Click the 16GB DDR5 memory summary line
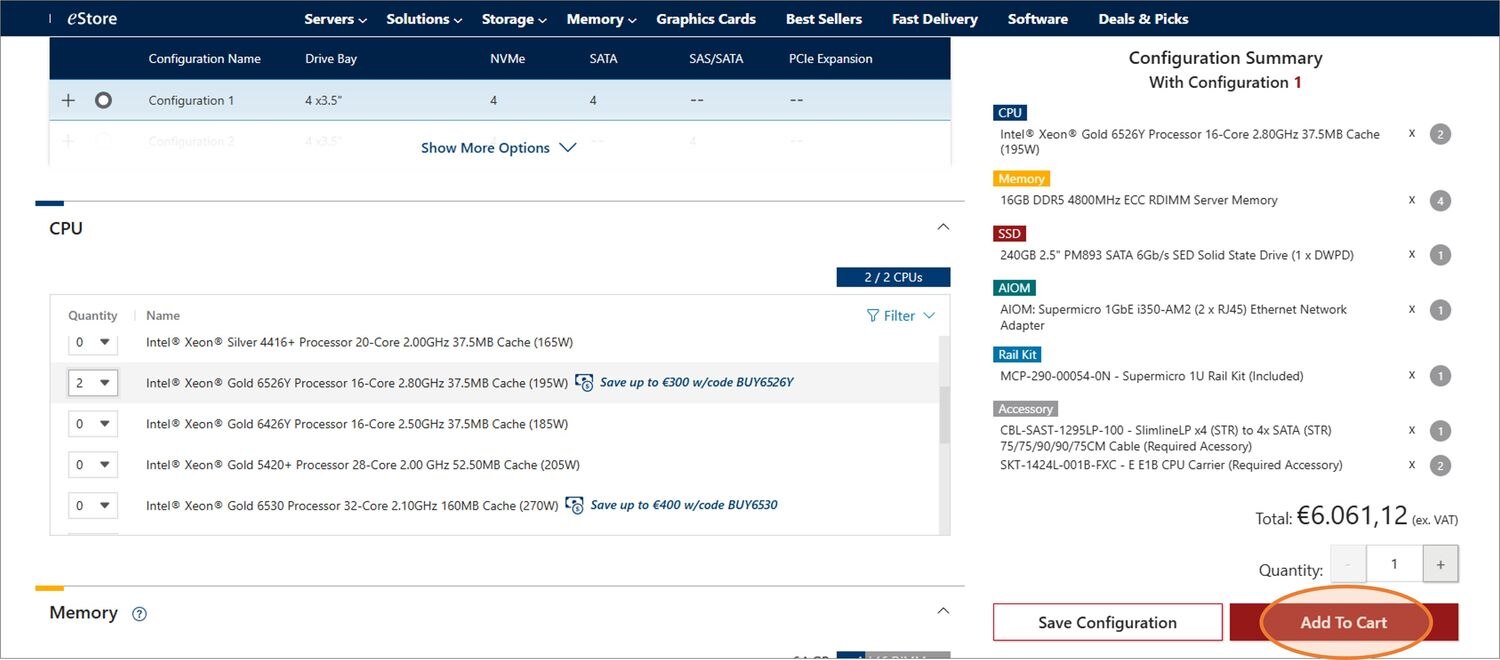This screenshot has width=1500, height=660. pyautogui.click(x=1139, y=200)
